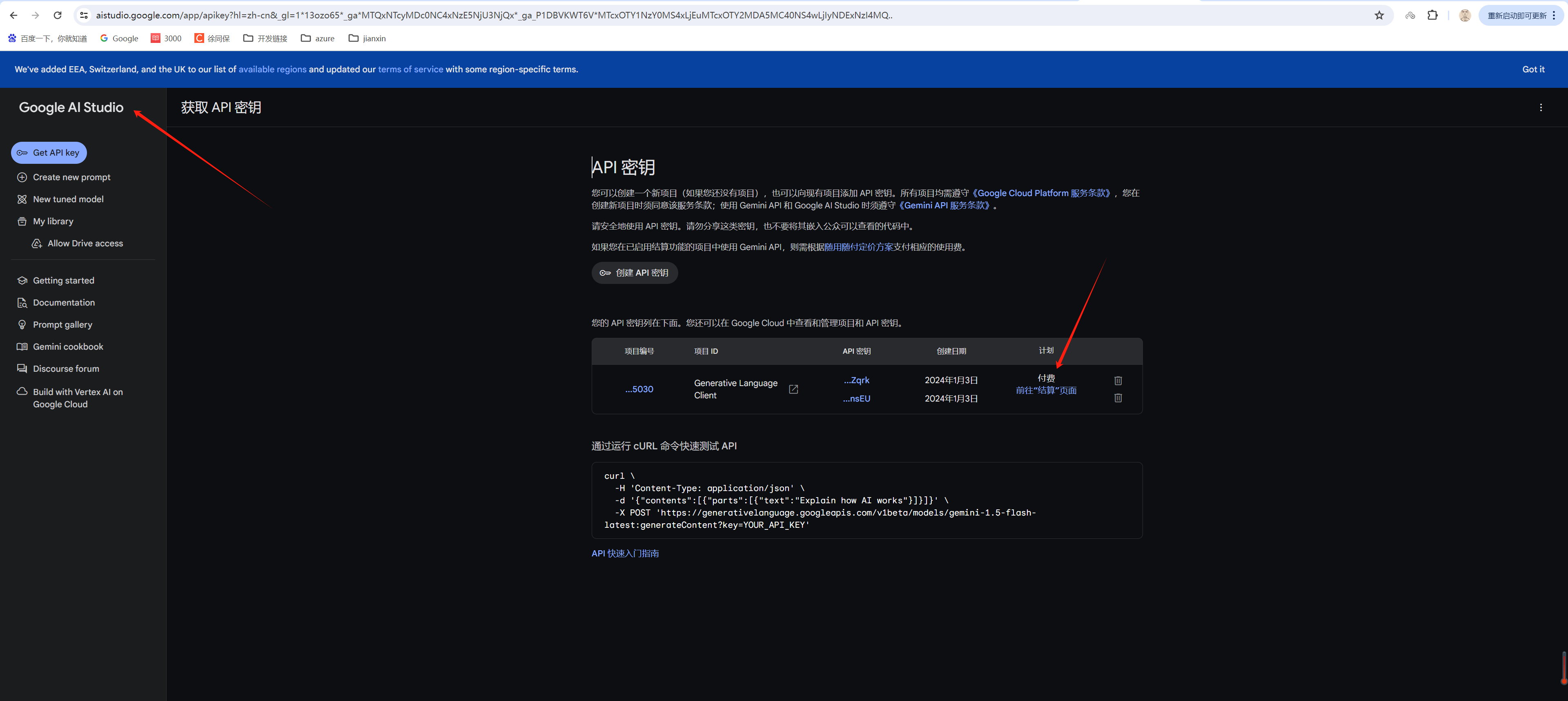Screen dimensions: 1568x701
Task: Open 前往"结算"页面 billing link
Action: pos(1046,391)
